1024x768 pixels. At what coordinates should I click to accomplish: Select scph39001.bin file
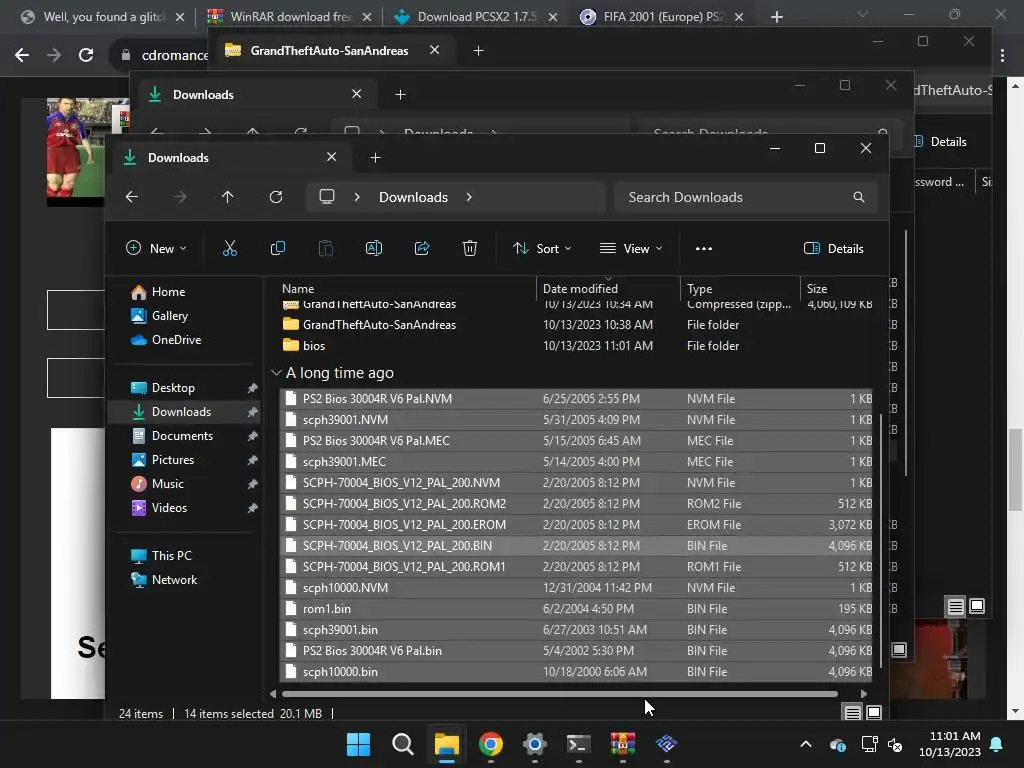coord(575,630)
